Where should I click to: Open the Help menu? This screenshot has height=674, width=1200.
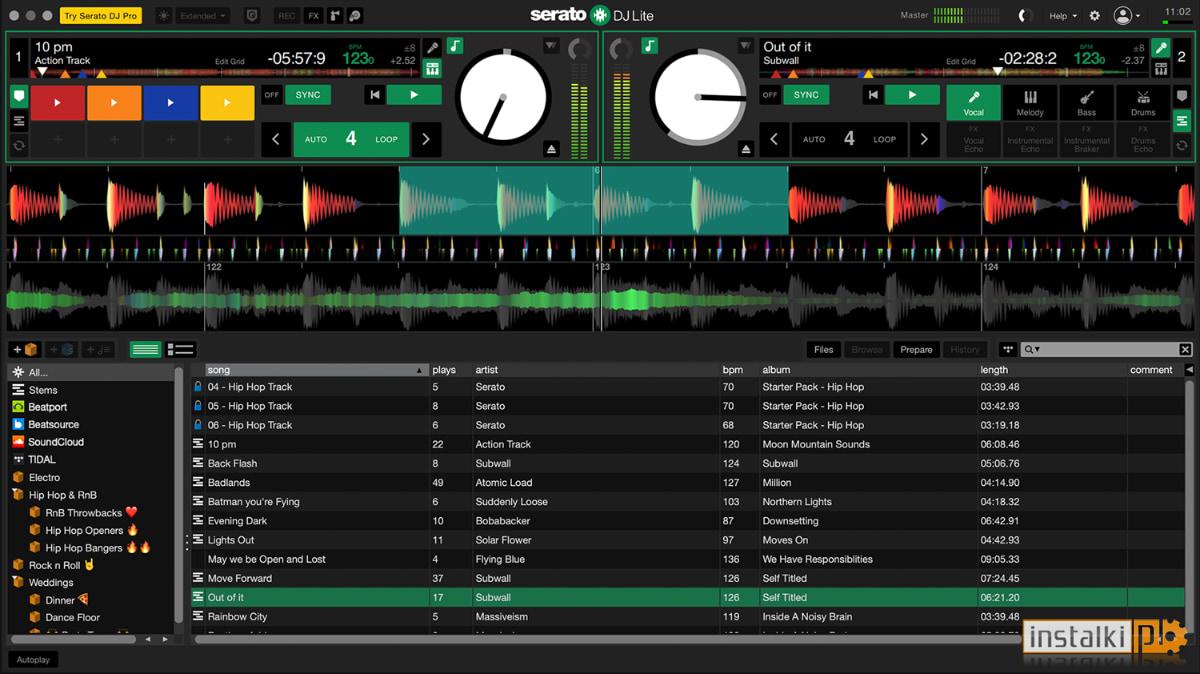(1062, 16)
